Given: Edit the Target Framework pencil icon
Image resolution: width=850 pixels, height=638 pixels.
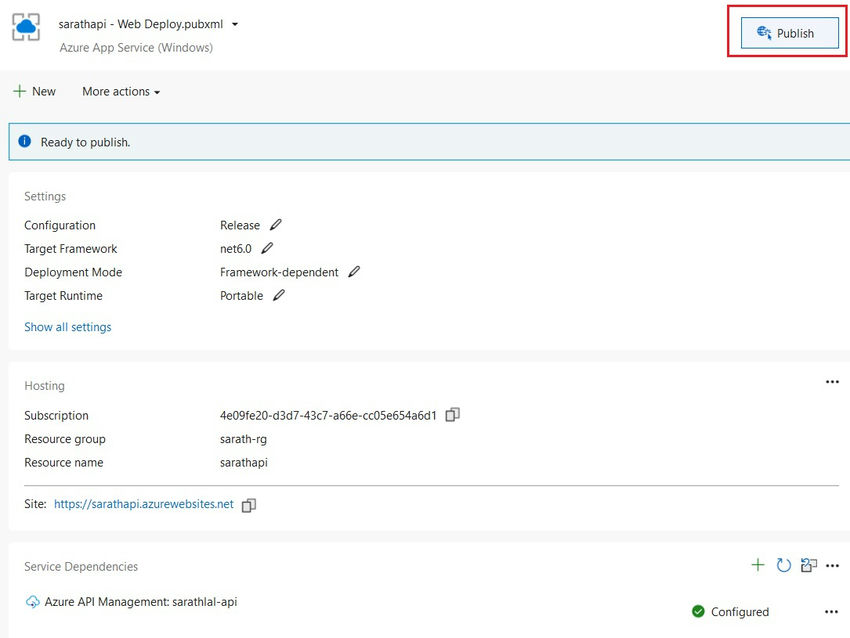Looking at the screenshot, I should 267,249.
